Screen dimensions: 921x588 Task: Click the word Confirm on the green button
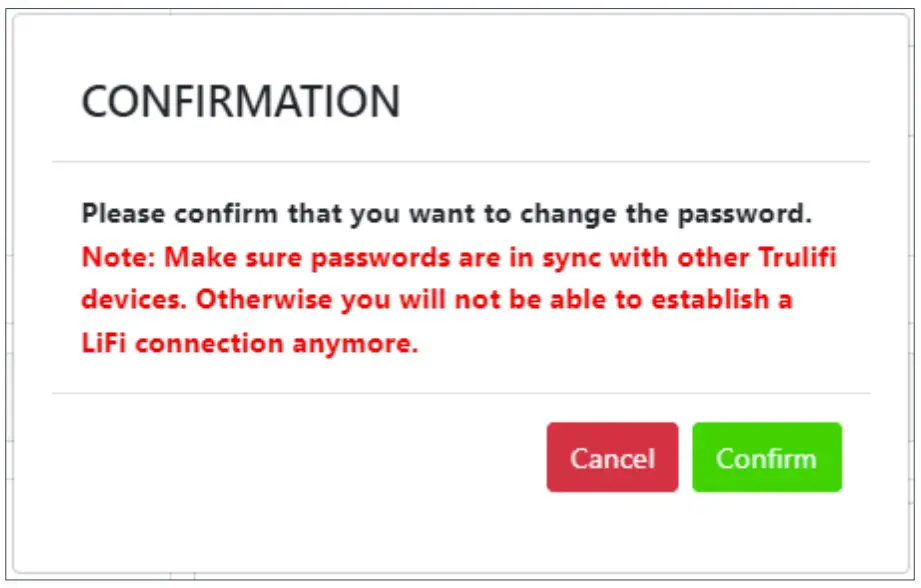(766, 457)
